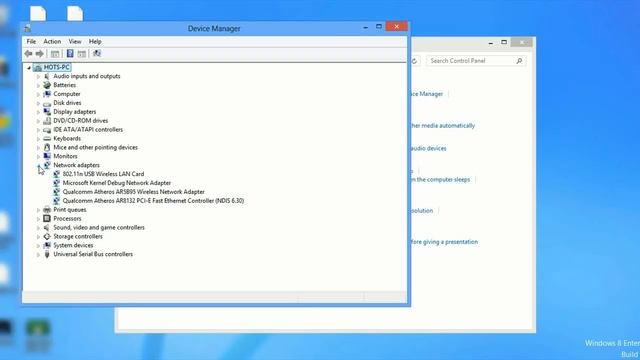The height and width of the screenshot is (360, 640).
Task: Toggle the show/hide console tree toolbar icon
Action: point(55,53)
